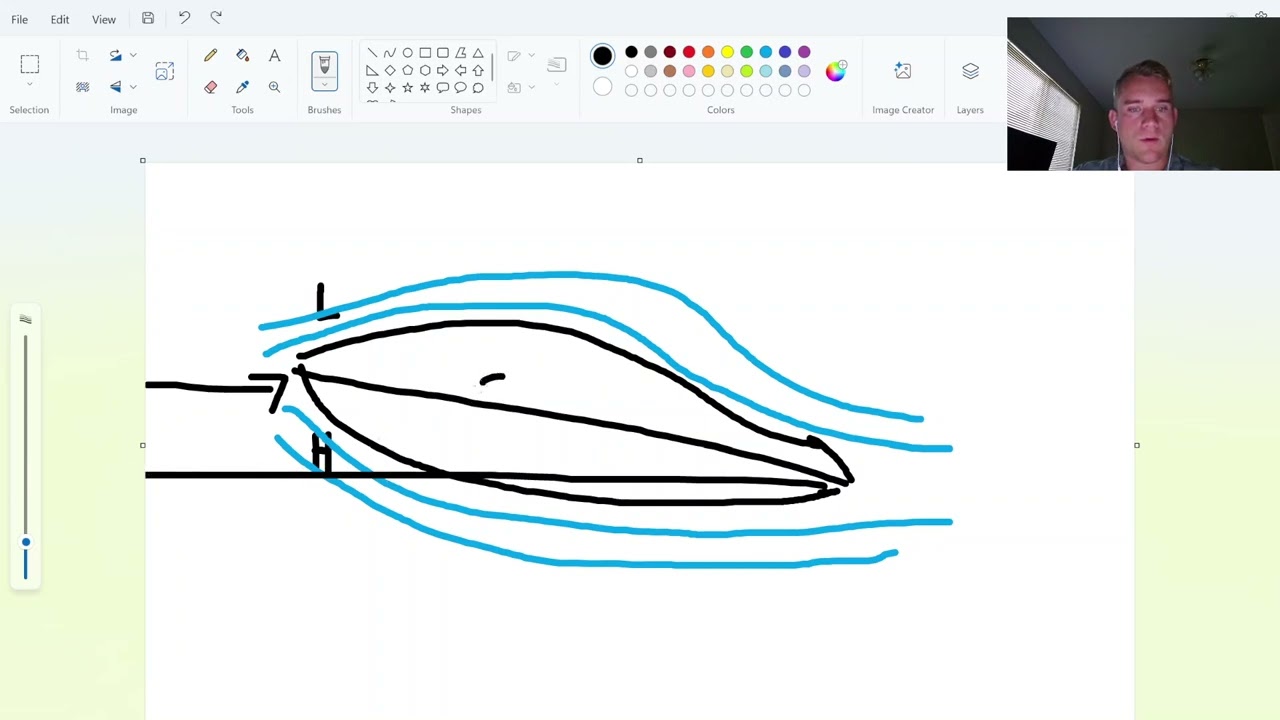Select the Rectangle shape
The height and width of the screenshot is (720, 1280).
point(425,53)
